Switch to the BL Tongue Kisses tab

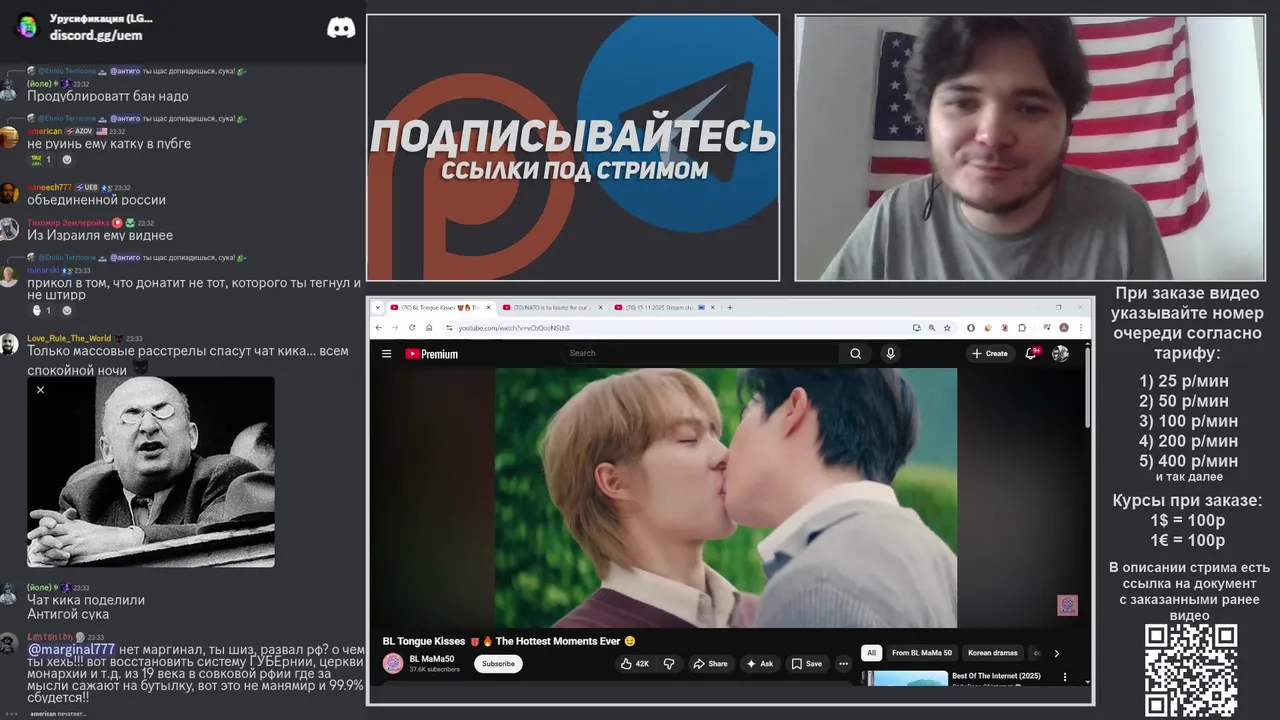click(441, 307)
